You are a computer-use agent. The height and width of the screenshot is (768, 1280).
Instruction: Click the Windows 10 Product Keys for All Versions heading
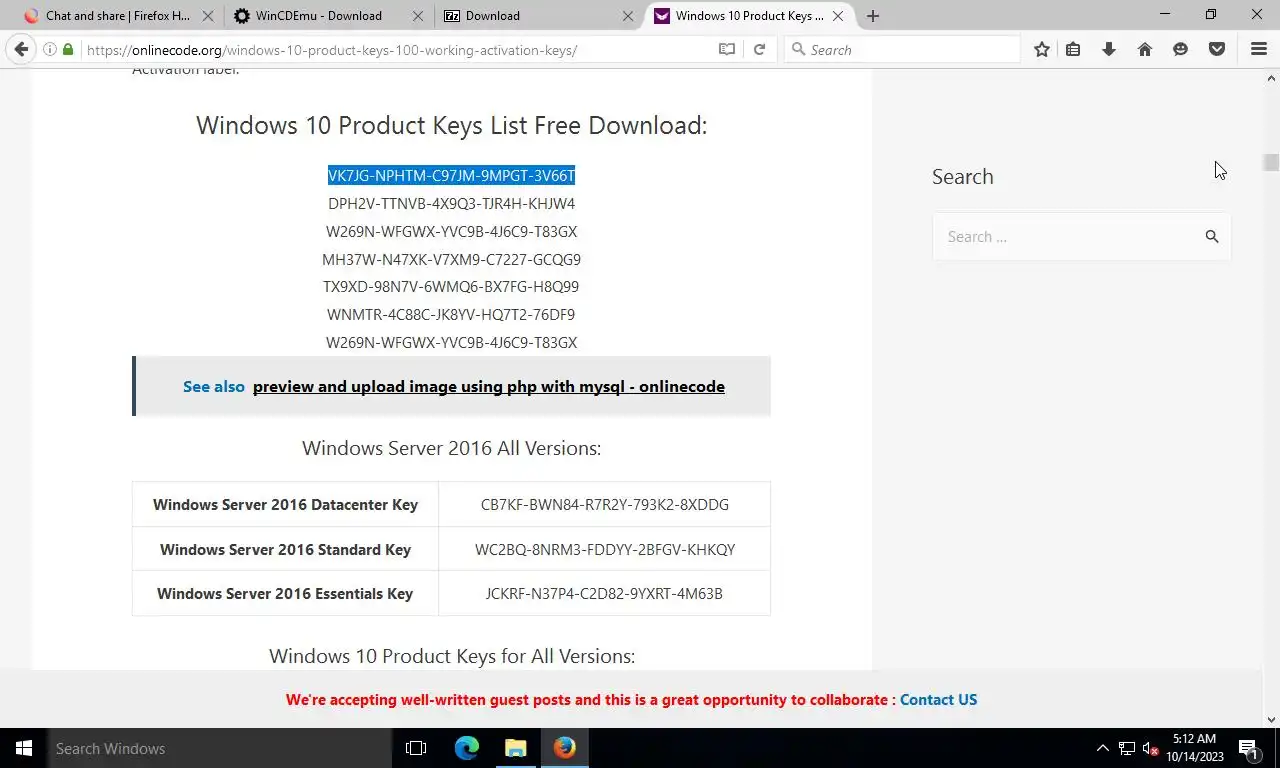point(451,656)
